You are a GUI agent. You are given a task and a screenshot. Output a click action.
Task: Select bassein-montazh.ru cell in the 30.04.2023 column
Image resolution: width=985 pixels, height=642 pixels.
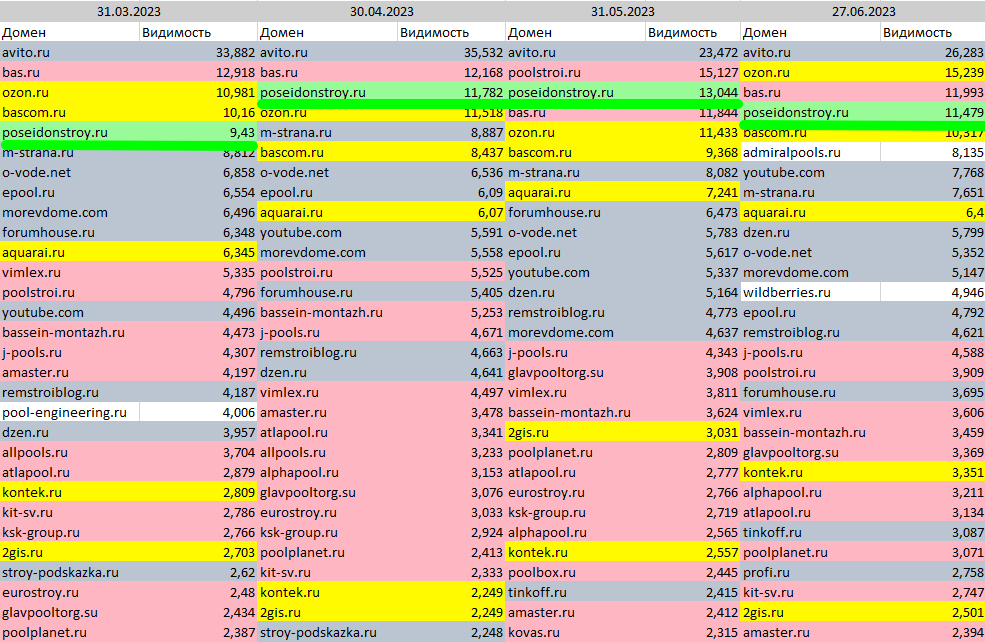[x=327, y=312]
